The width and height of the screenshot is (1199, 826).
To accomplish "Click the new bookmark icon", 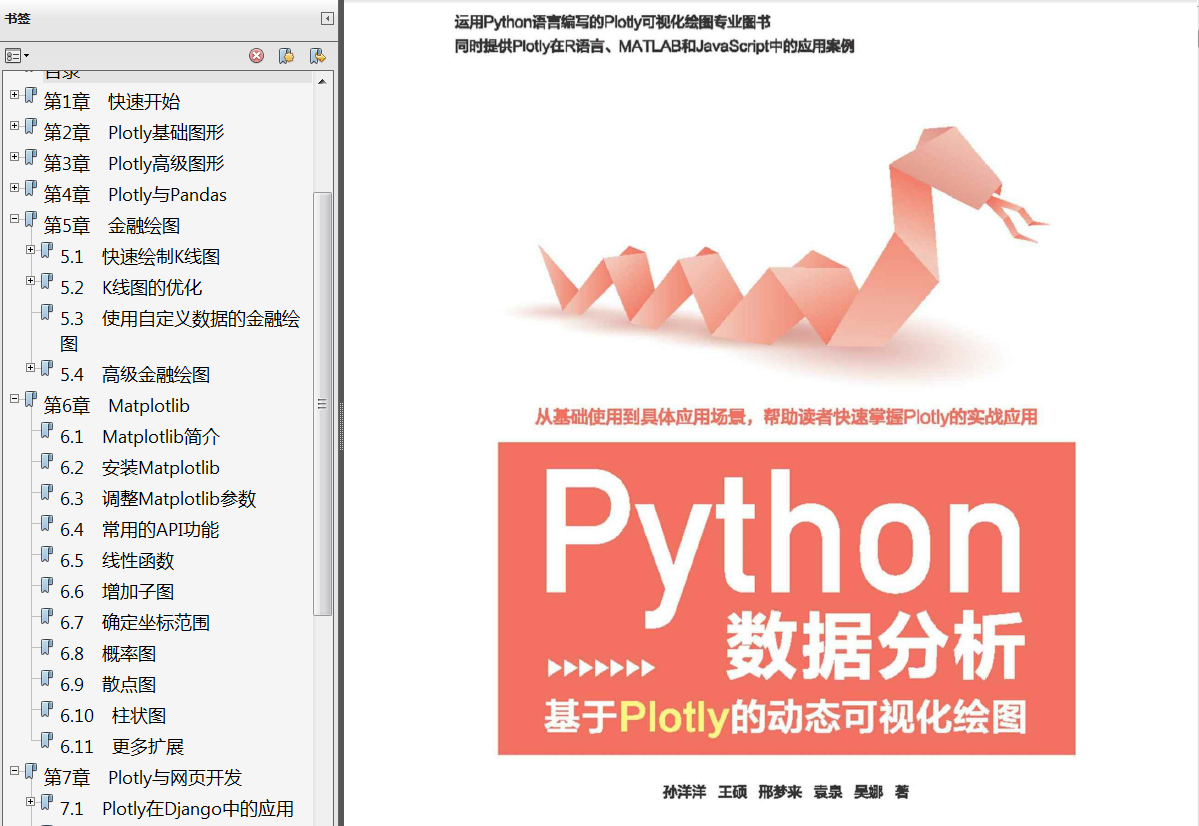I will [x=287, y=56].
